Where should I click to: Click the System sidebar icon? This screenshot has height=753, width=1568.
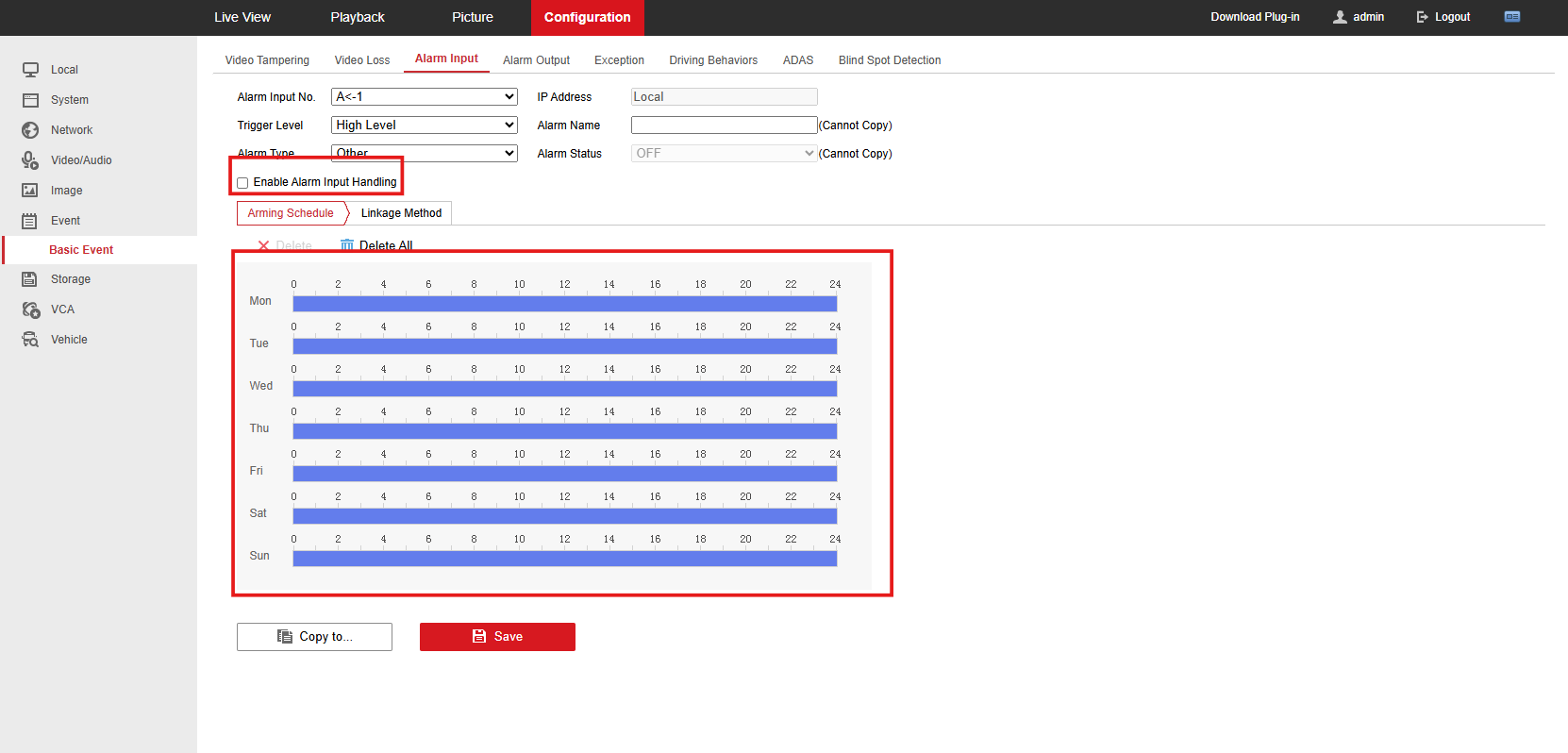[x=30, y=100]
